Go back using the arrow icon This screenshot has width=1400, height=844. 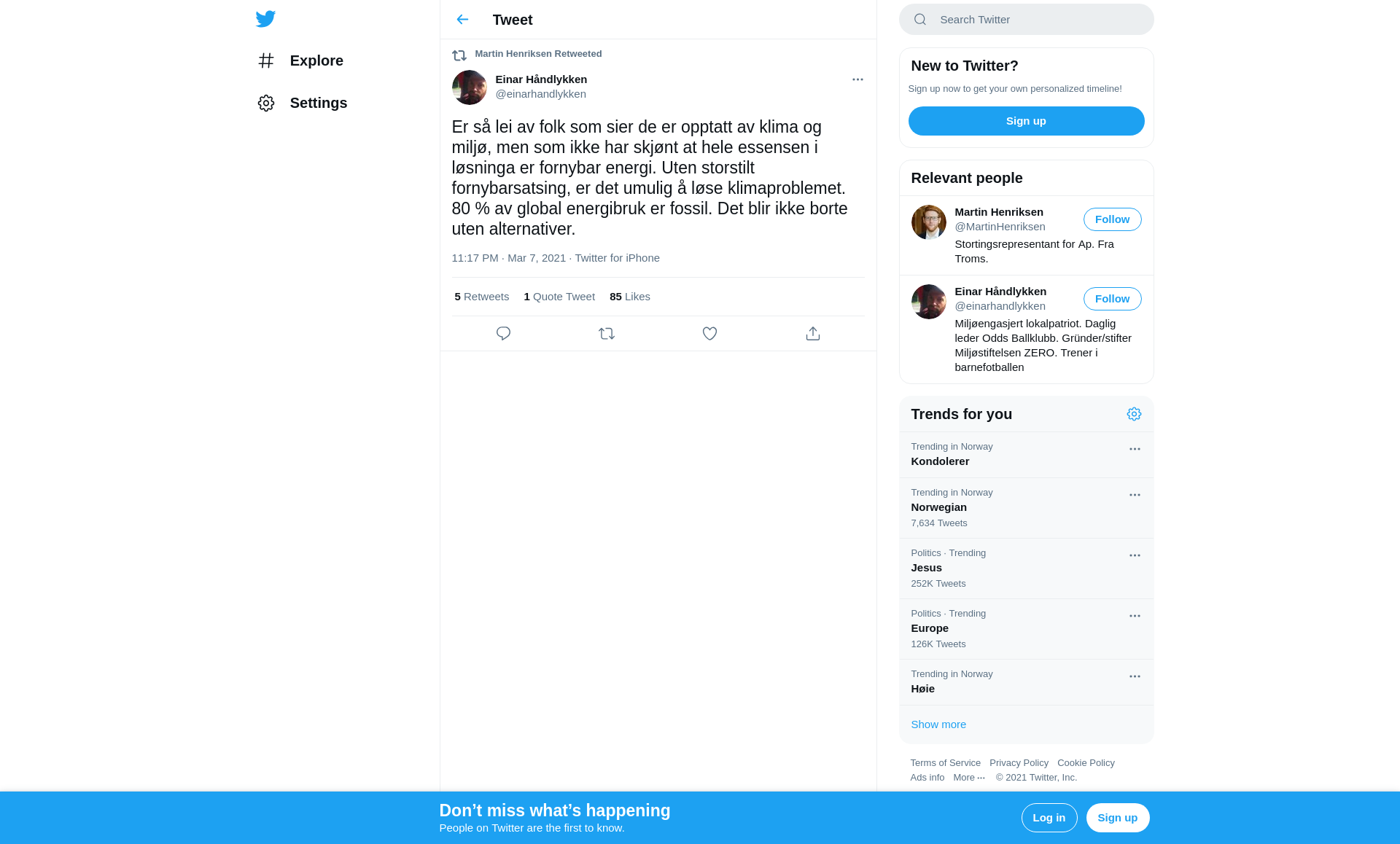pyautogui.click(x=462, y=20)
